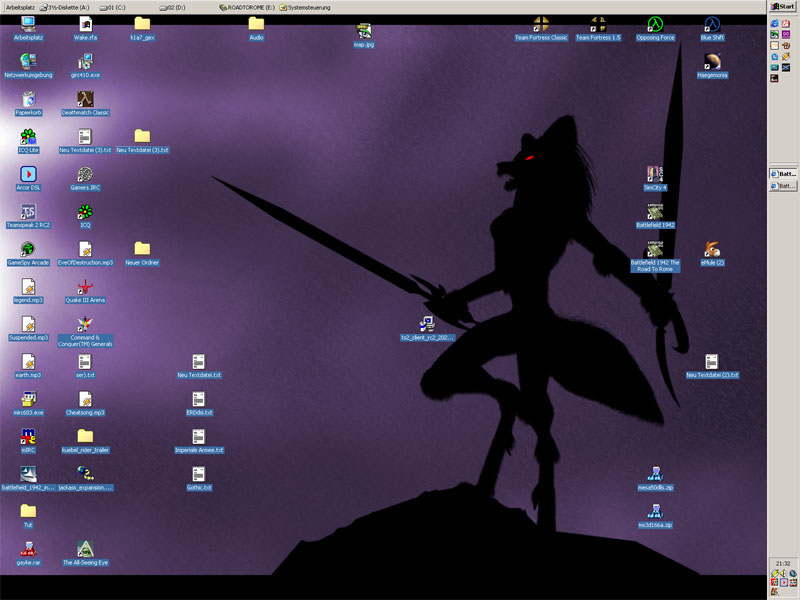Select Neu Textdatei.txt file
This screenshot has width=800, height=600.
point(199,366)
